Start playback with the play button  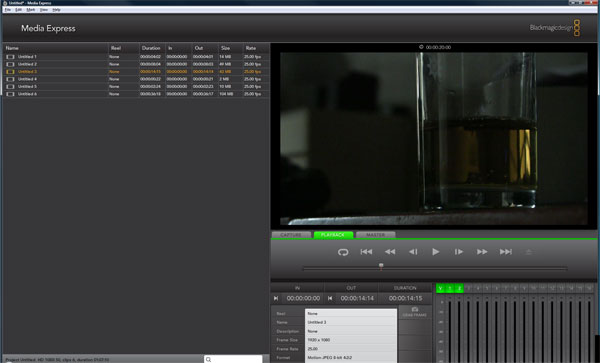point(435,252)
